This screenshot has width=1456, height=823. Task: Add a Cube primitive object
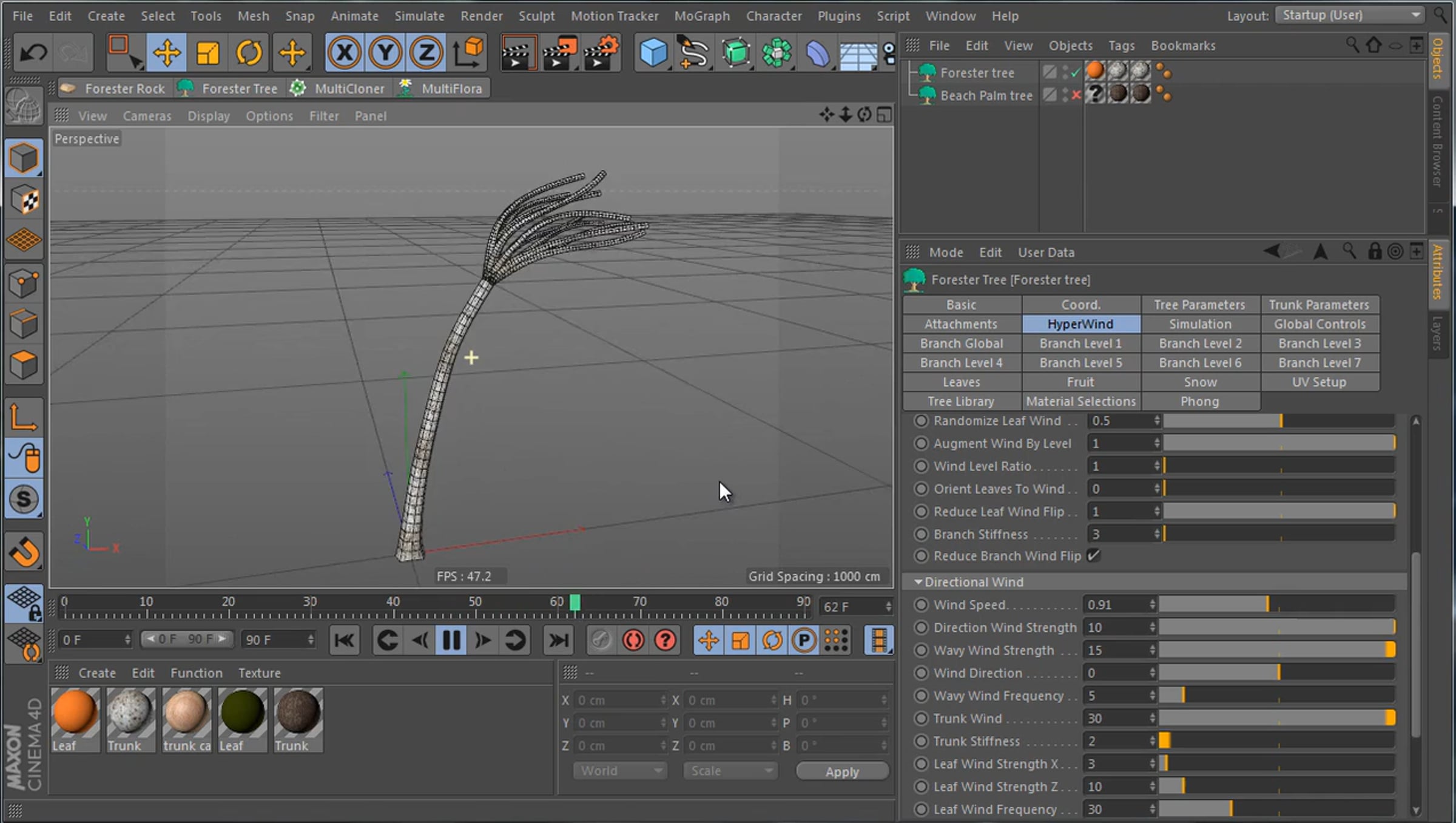tap(653, 53)
